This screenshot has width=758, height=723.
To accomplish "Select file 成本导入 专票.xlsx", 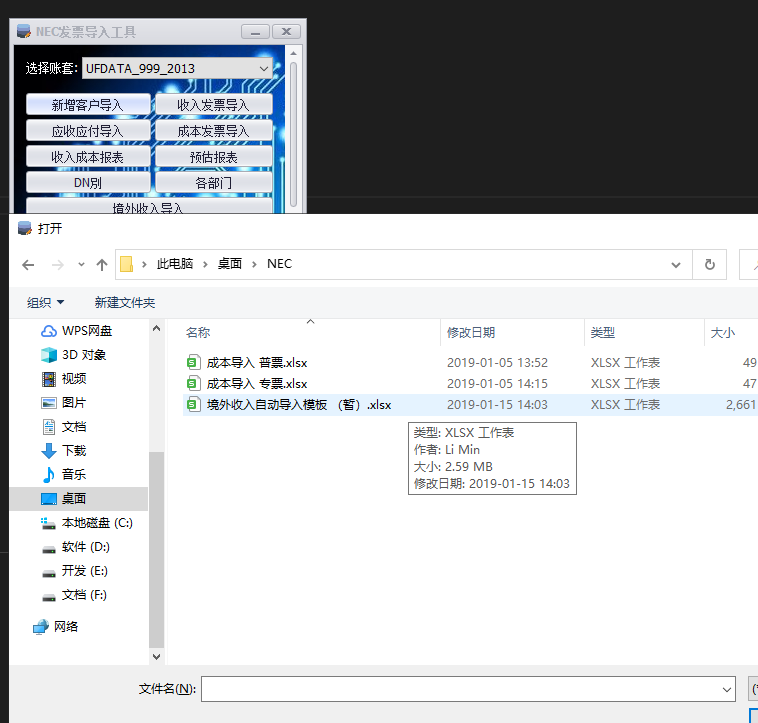I will [257, 384].
